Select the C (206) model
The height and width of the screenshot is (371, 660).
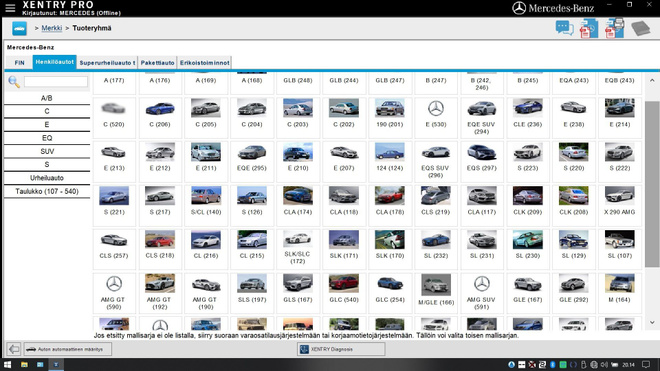[x=160, y=117]
